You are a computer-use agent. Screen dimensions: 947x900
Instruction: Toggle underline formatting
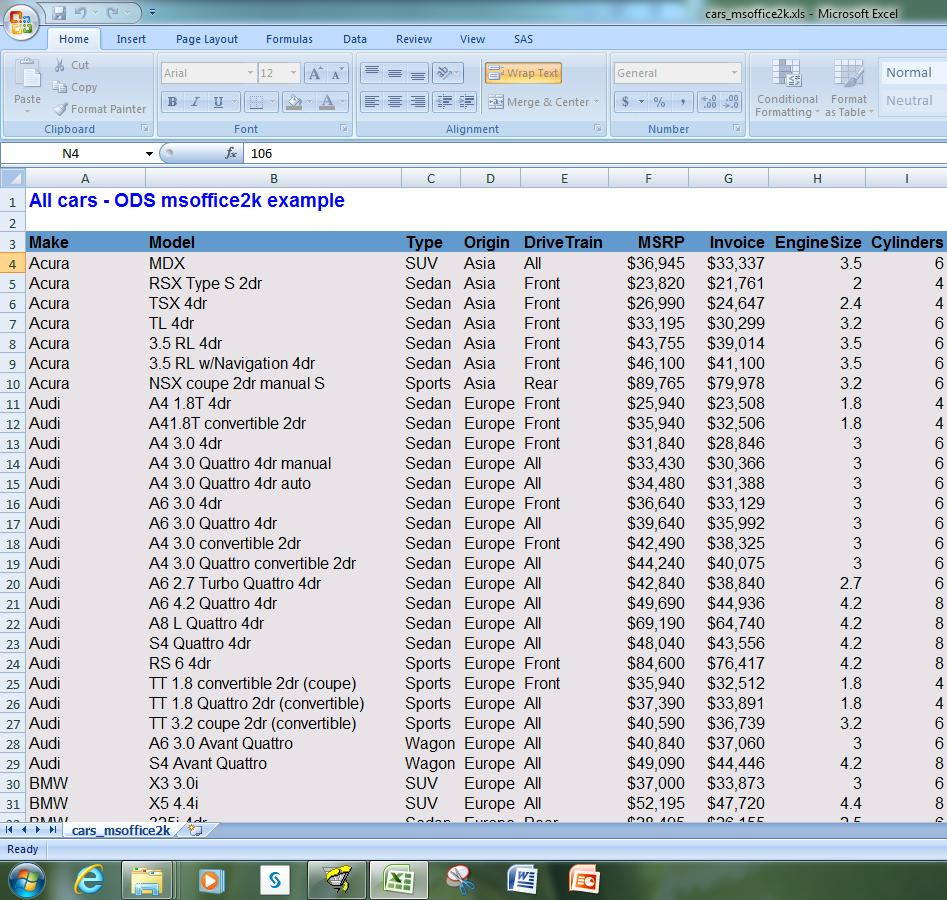pos(218,102)
